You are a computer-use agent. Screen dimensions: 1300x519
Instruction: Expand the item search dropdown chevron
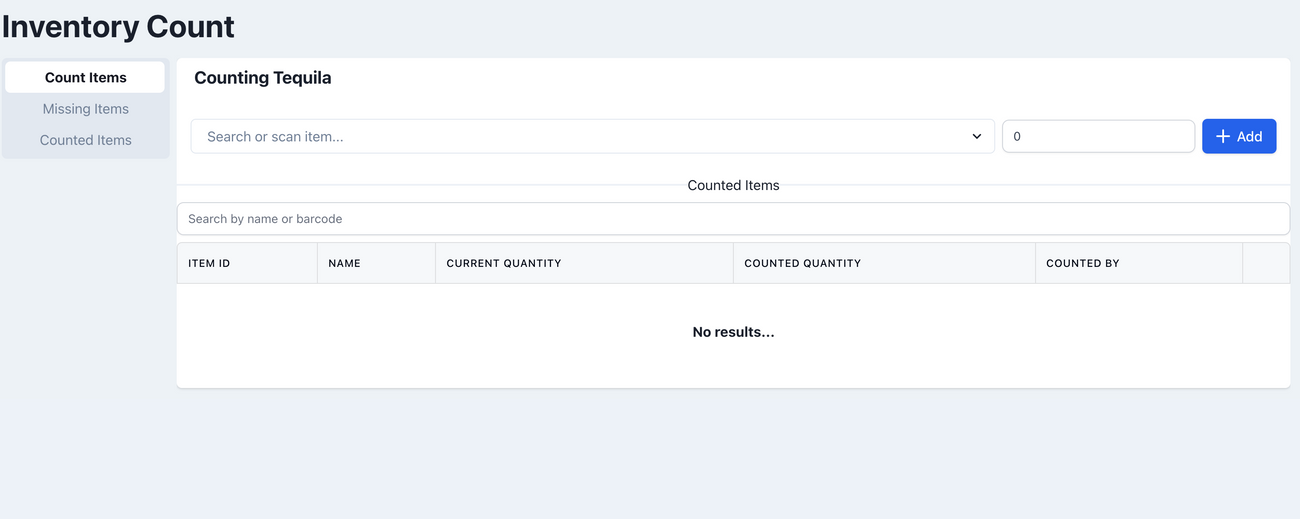click(x=977, y=137)
